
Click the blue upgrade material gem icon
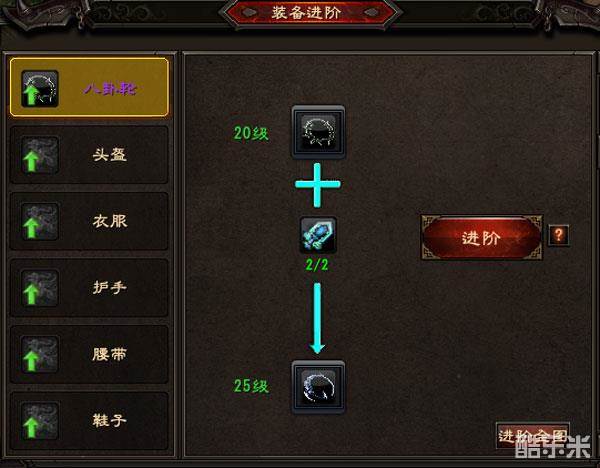(318, 235)
